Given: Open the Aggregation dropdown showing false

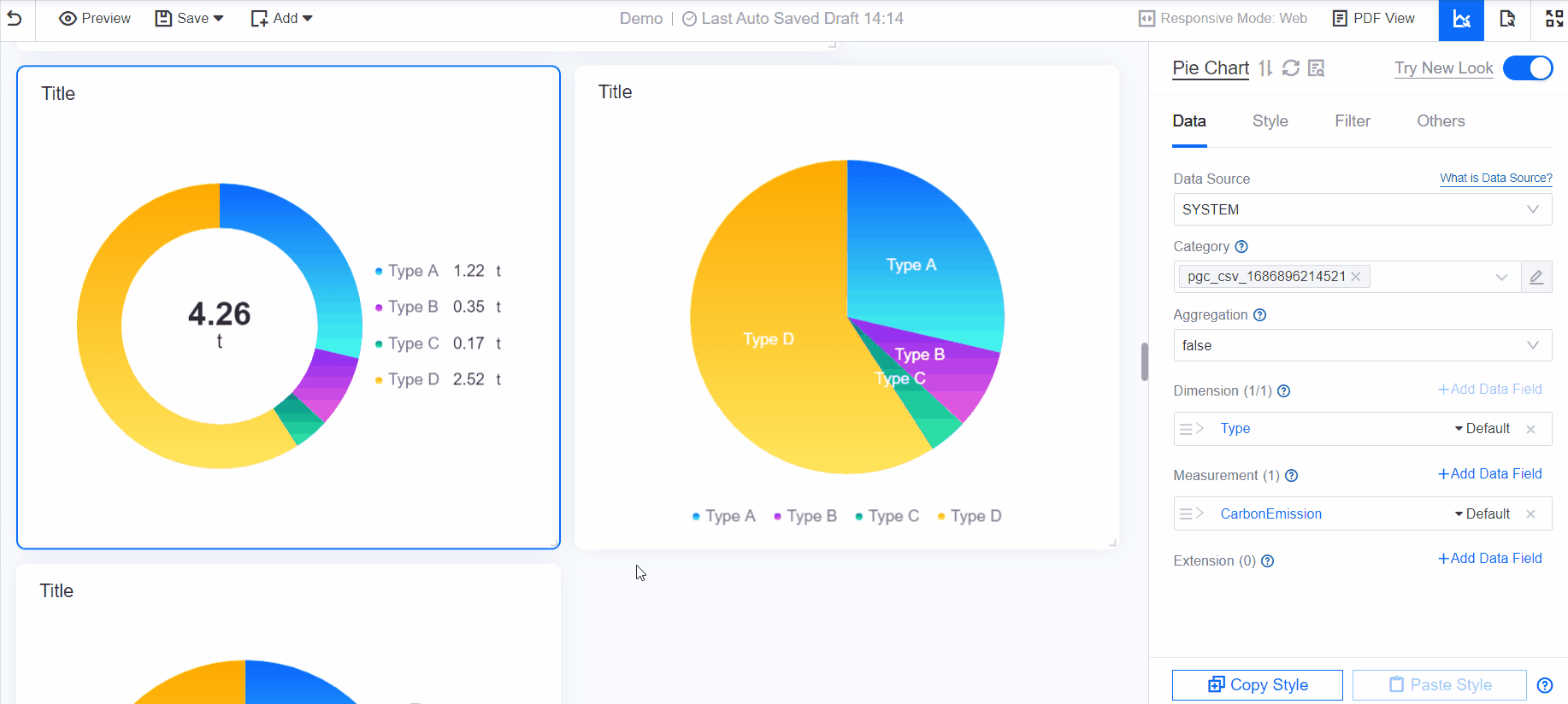Looking at the screenshot, I should (x=1362, y=345).
